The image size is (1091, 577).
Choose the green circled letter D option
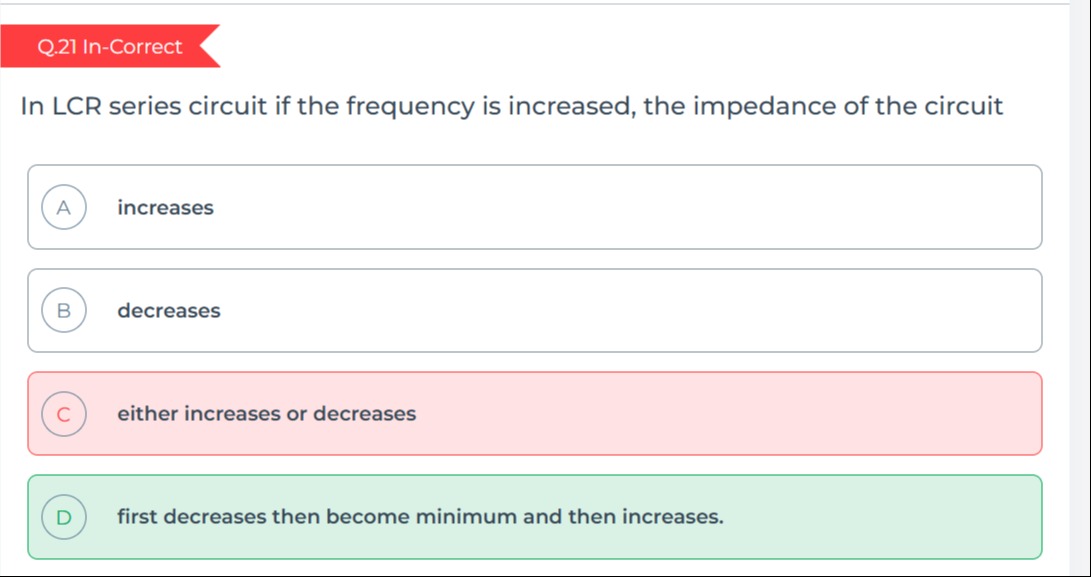pos(64,517)
